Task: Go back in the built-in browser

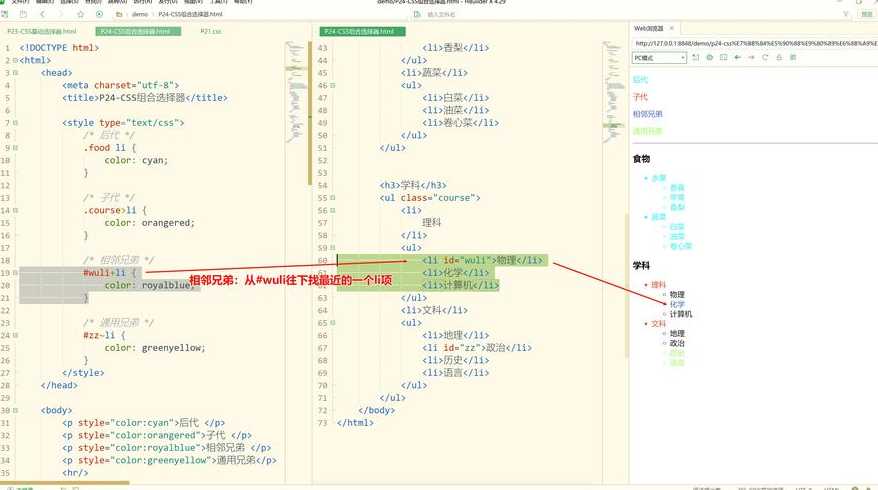Action: (x=737, y=58)
